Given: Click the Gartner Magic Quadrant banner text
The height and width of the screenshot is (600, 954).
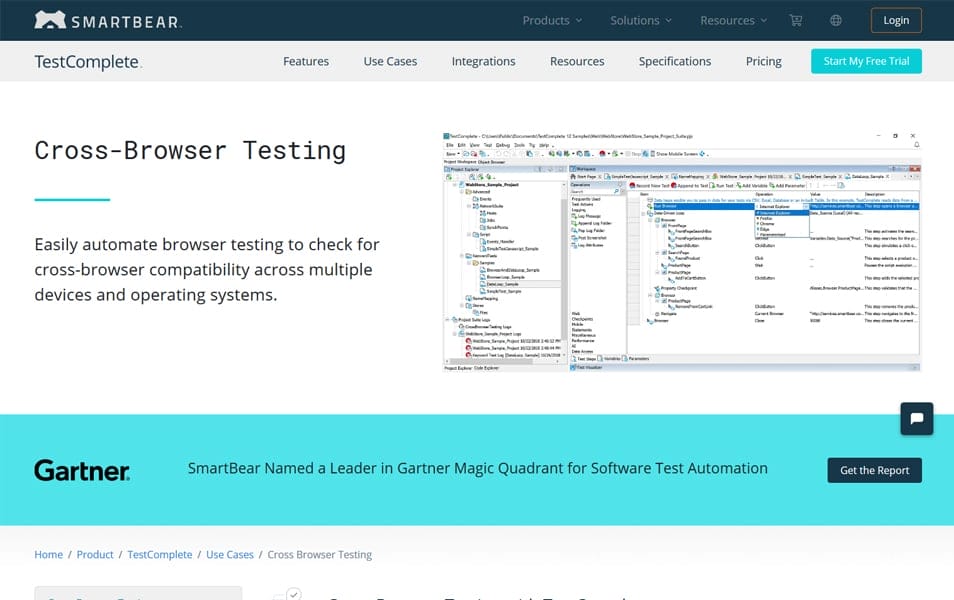Looking at the screenshot, I should click(478, 469).
